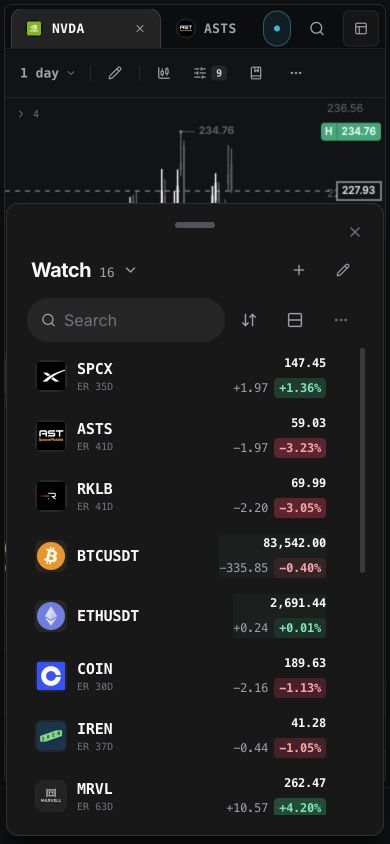Toggle the watchlist row layout view

295,320
